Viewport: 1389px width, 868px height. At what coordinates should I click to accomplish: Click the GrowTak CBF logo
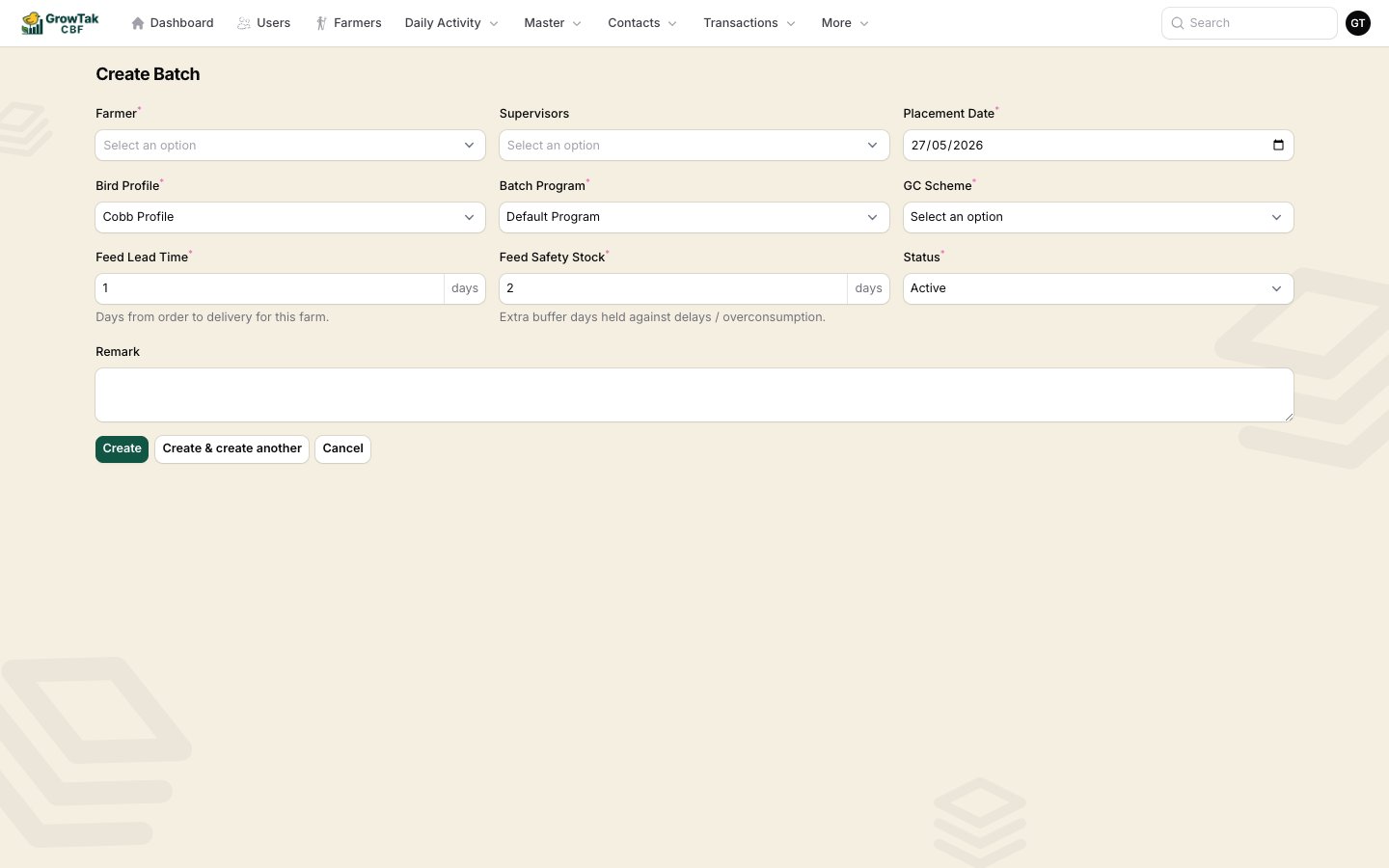tap(61, 23)
